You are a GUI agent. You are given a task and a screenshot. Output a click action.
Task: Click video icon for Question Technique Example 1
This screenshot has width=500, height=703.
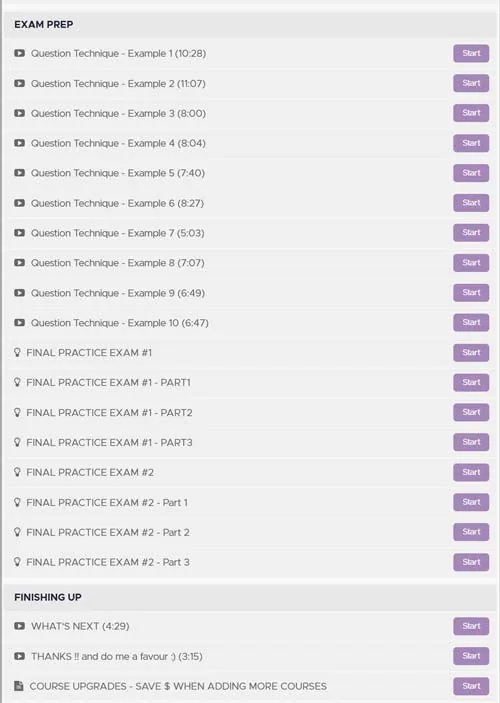[19, 53]
